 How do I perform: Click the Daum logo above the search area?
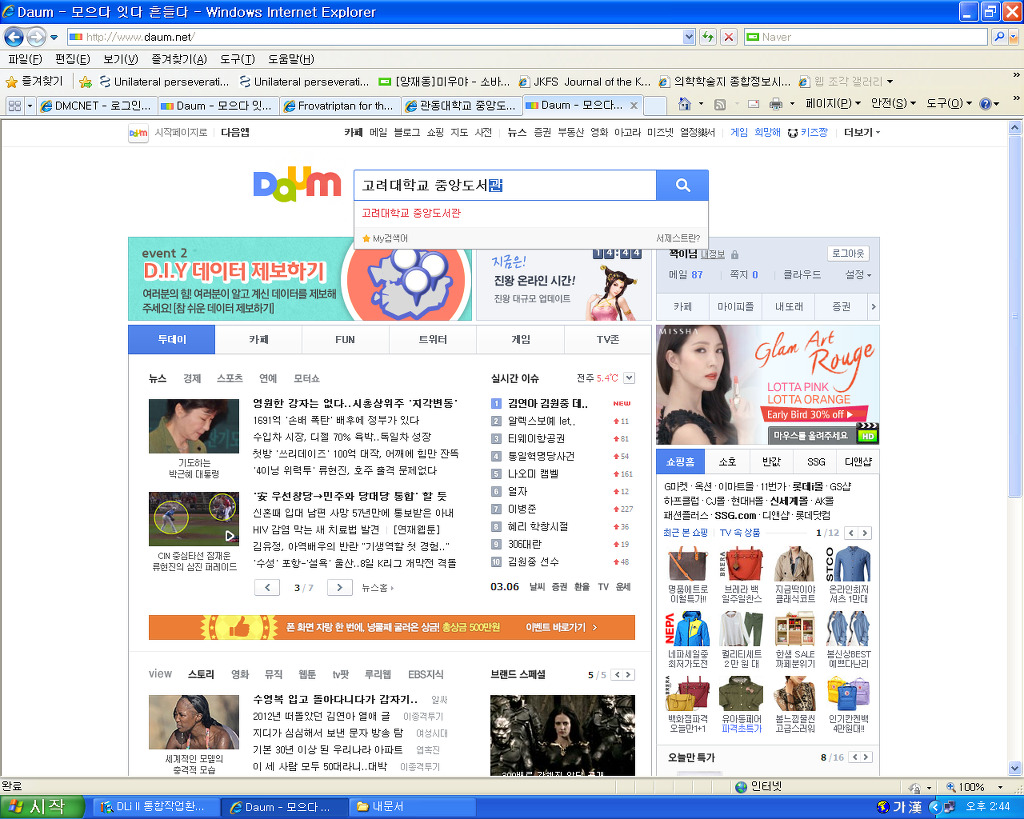pos(297,184)
